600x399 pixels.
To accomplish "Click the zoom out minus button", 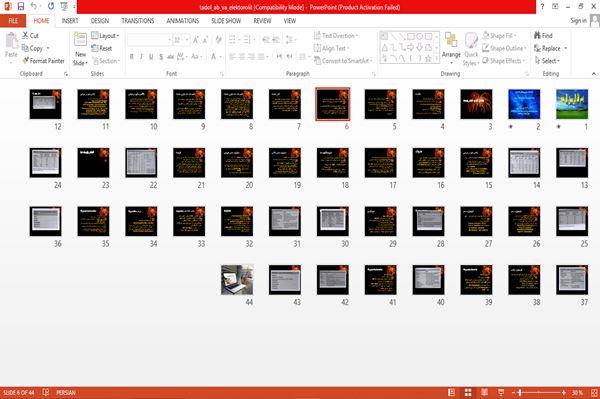I will [x=514, y=392].
